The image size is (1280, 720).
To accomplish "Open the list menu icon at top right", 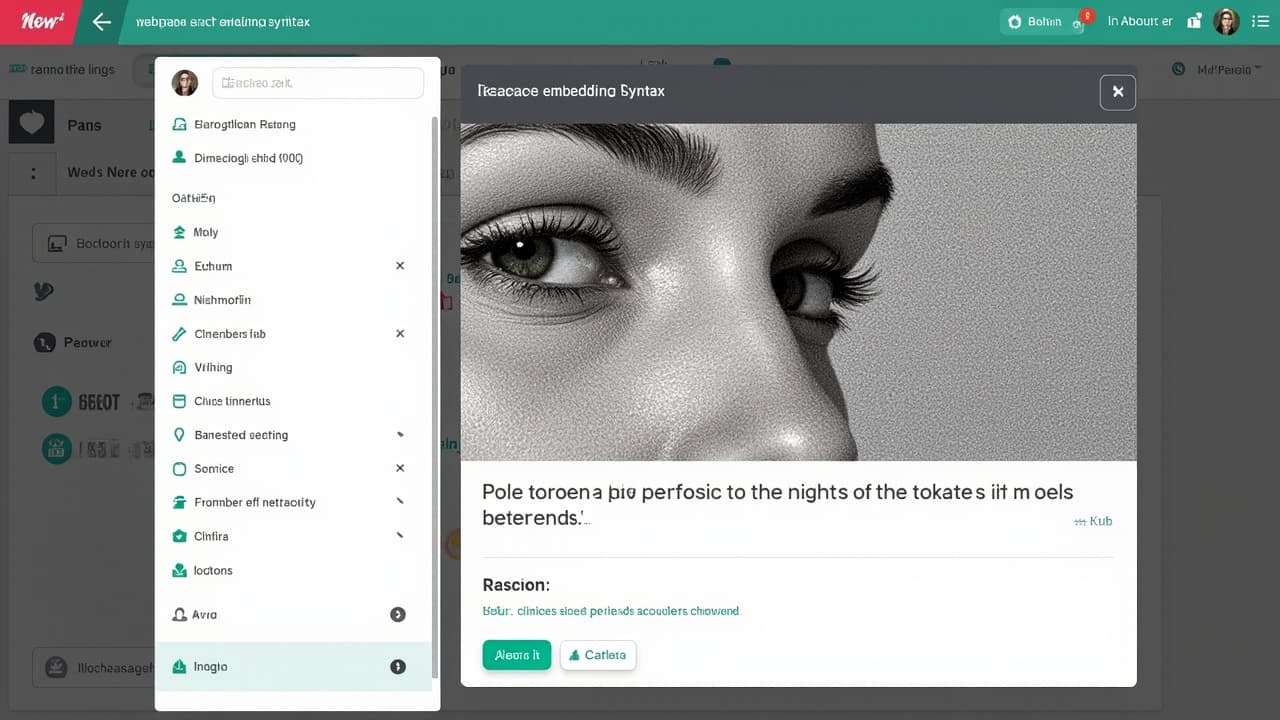I will tap(1260, 21).
